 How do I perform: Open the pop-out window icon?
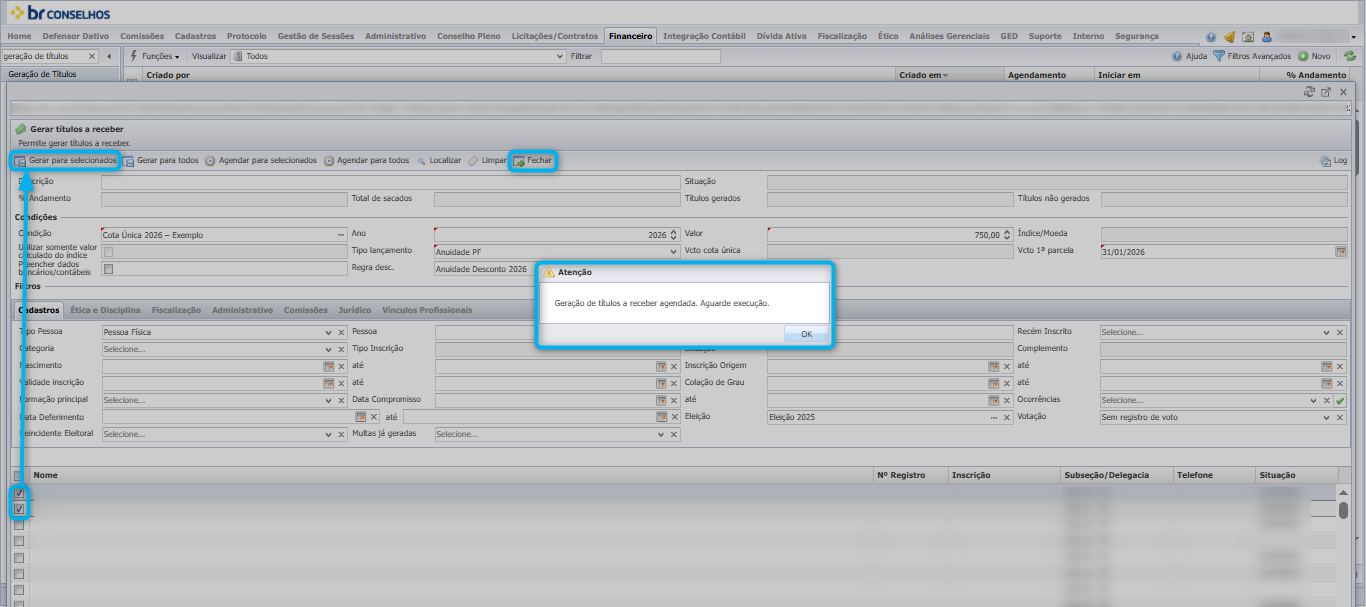(x=1326, y=91)
